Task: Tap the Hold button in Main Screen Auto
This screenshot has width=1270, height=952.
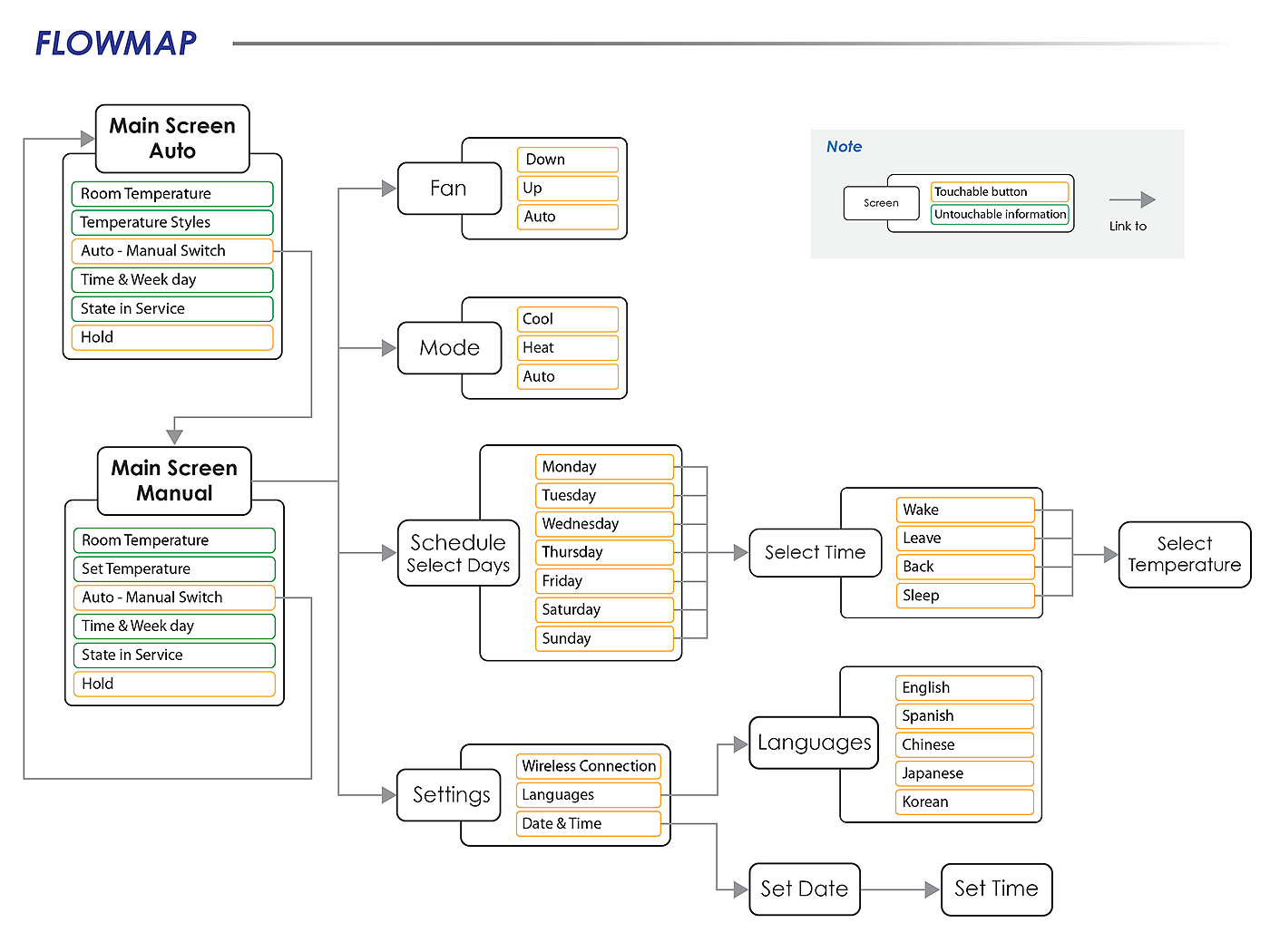Action: tap(172, 337)
